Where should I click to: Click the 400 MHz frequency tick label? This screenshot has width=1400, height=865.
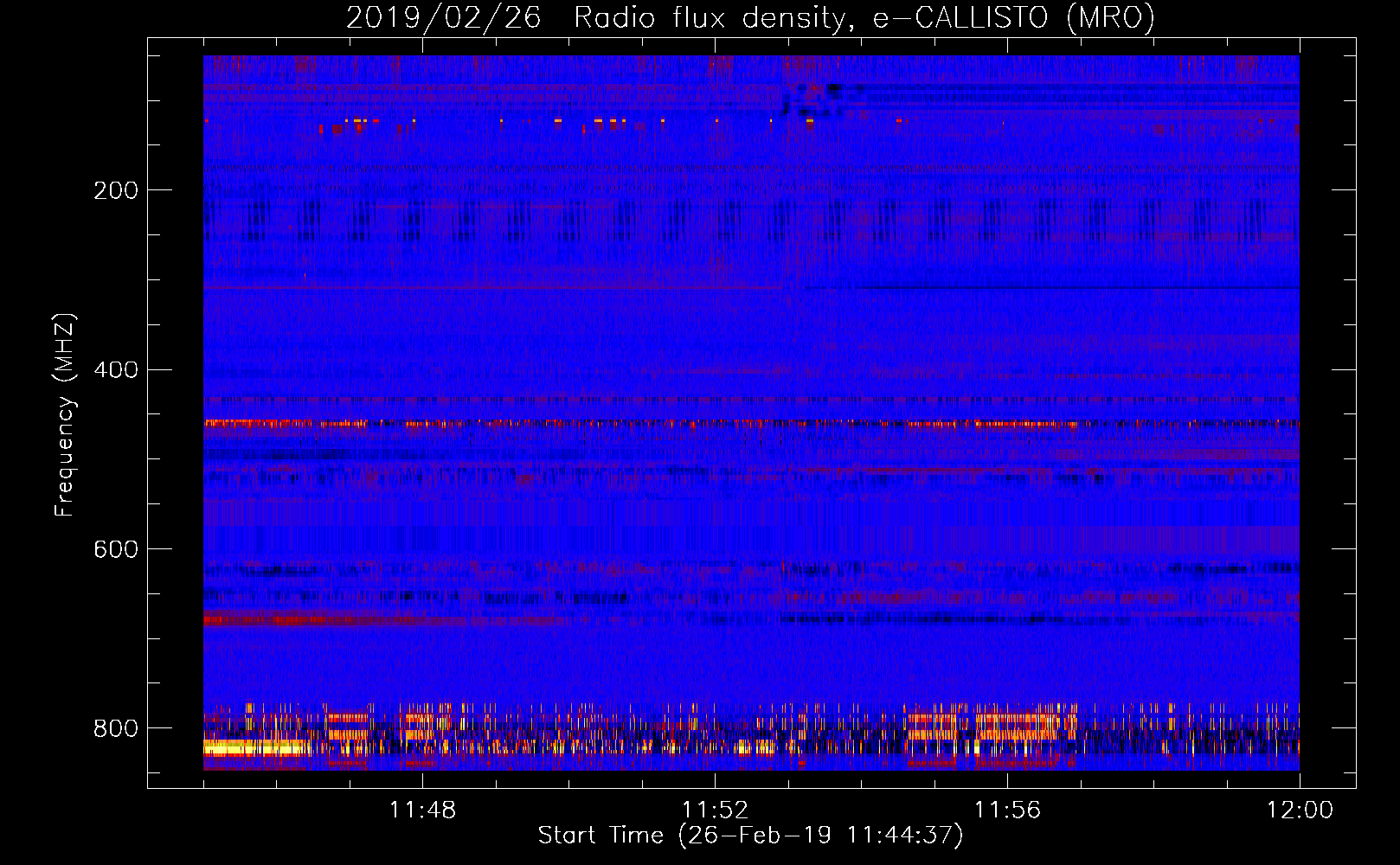116,370
